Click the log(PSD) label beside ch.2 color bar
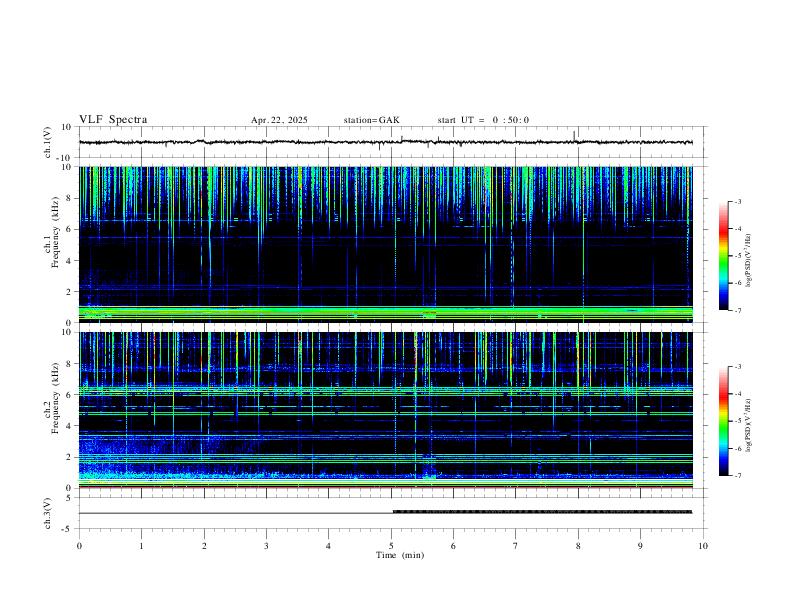Image resolution: width=792 pixels, height=612 pixels. click(x=748, y=425)
